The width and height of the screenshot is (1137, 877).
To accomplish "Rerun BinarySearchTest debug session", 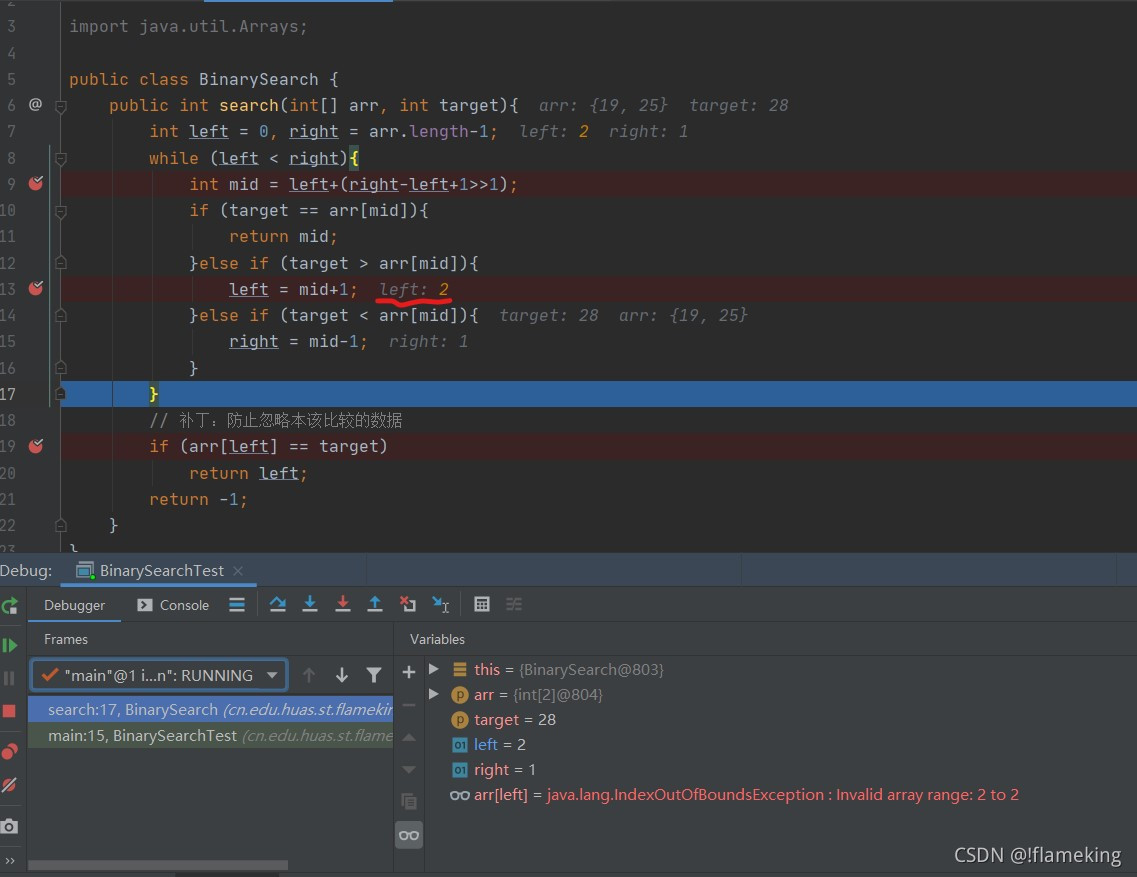I will 9,606.
